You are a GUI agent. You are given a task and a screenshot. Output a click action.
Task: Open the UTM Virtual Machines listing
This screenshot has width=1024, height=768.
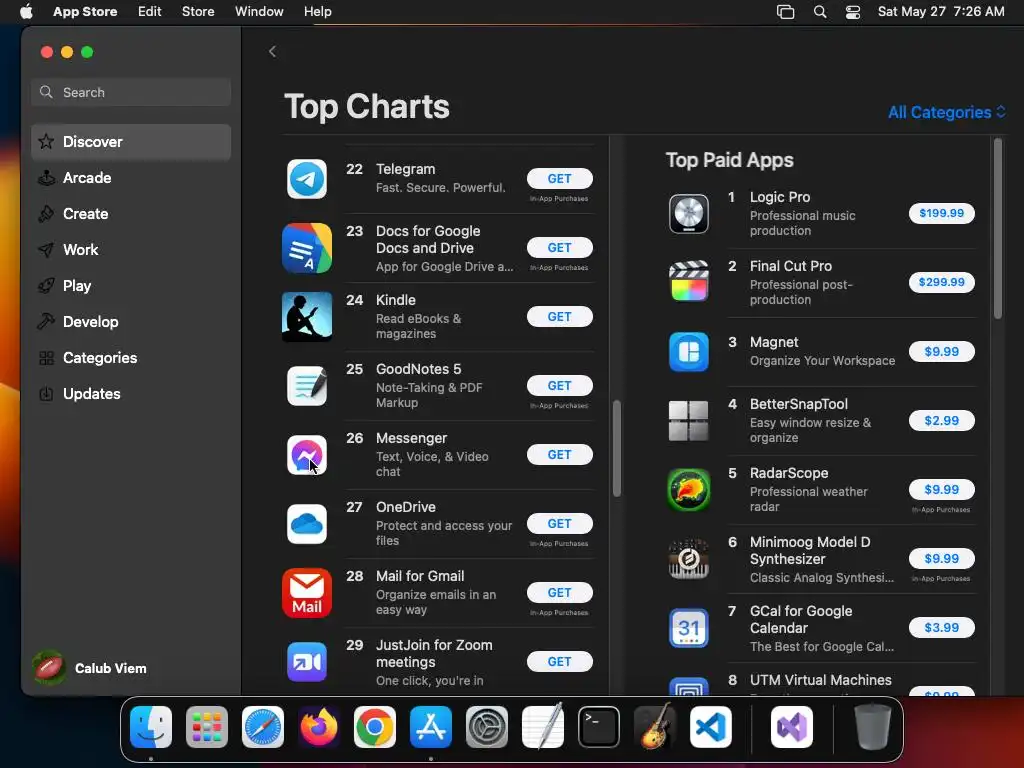(x=820, y=680)
